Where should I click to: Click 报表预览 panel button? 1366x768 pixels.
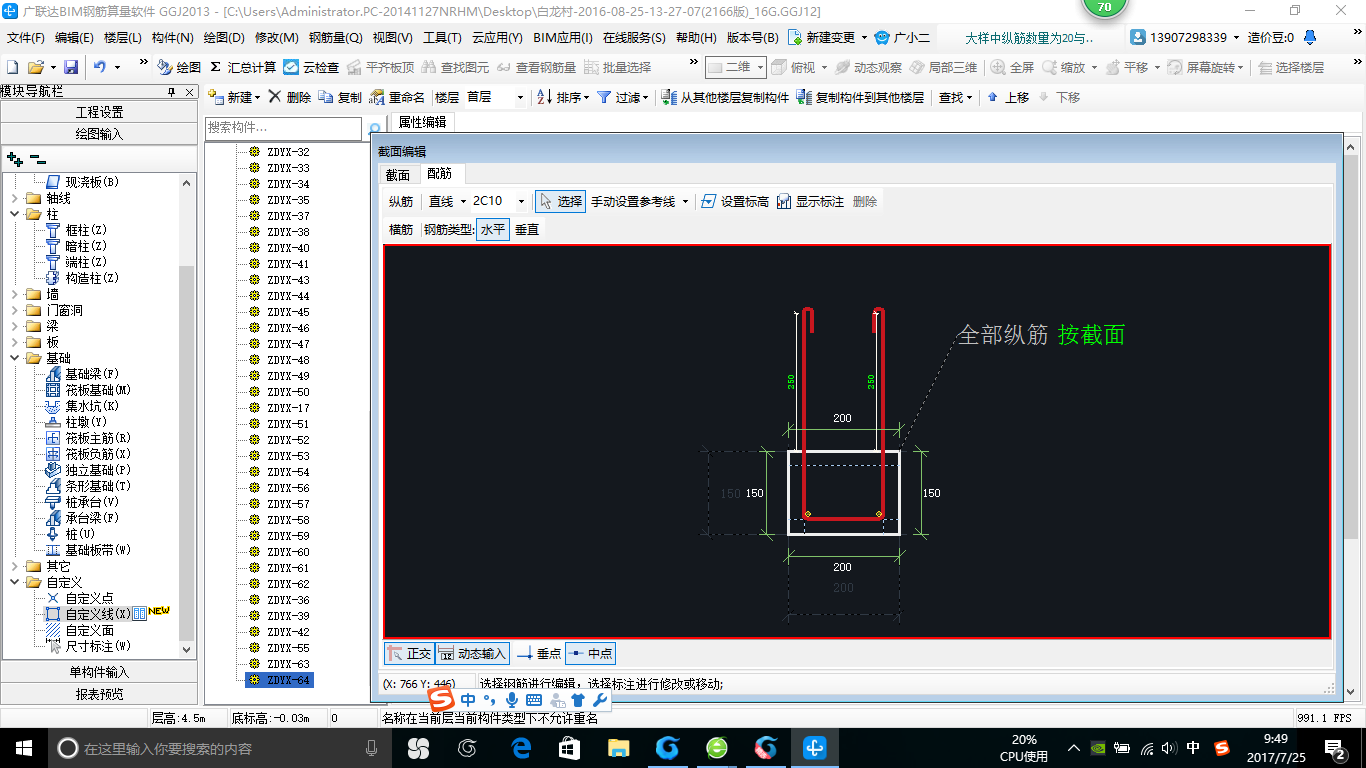[99, 694]
